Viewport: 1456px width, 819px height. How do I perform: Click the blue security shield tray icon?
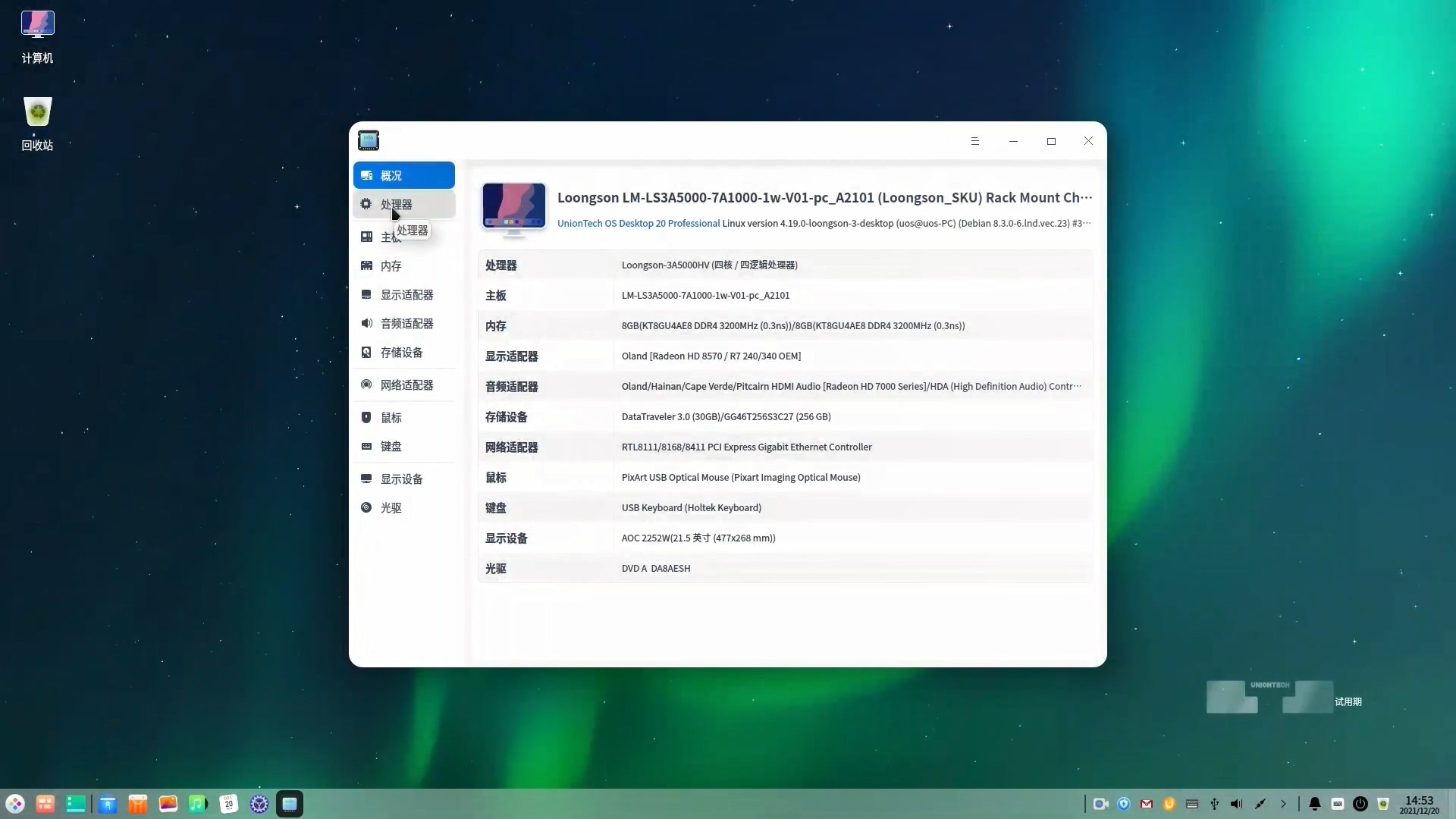[x=1124, y=804]
